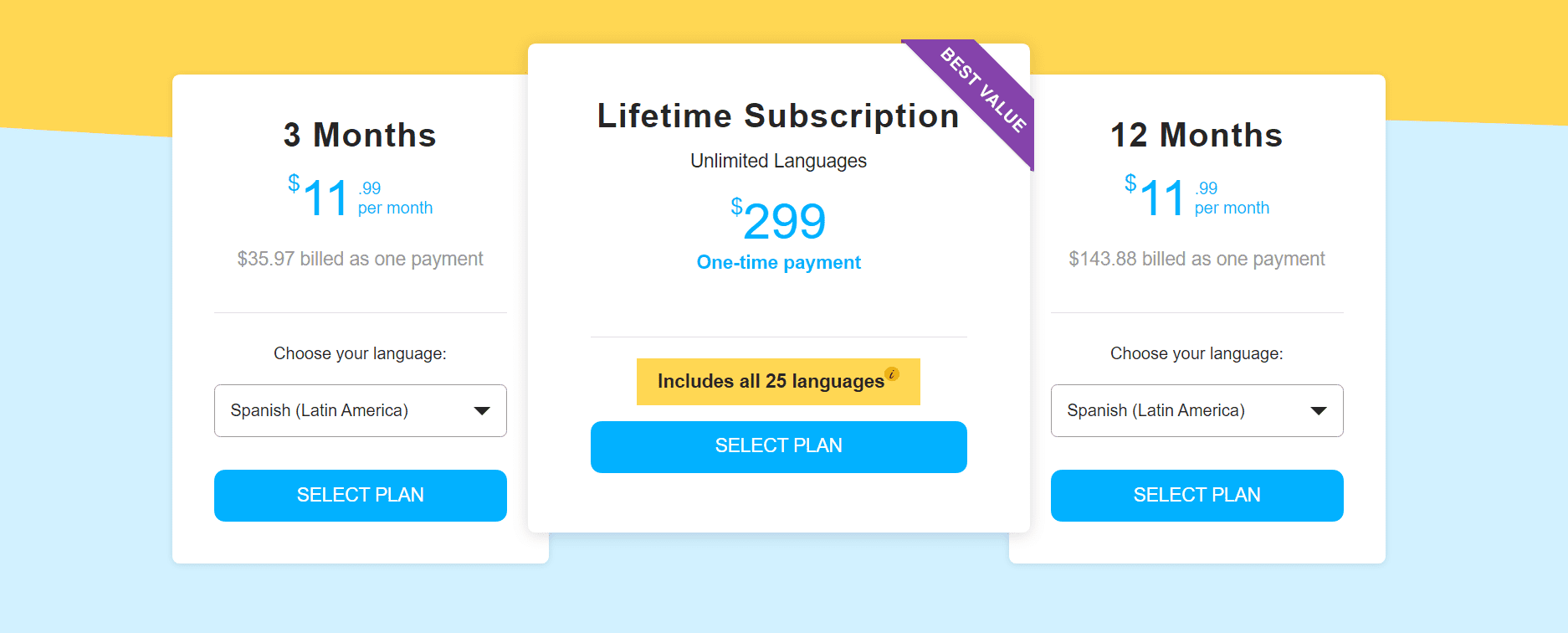Select the Lifetime Subscription plan card

[x=778, y=116]
